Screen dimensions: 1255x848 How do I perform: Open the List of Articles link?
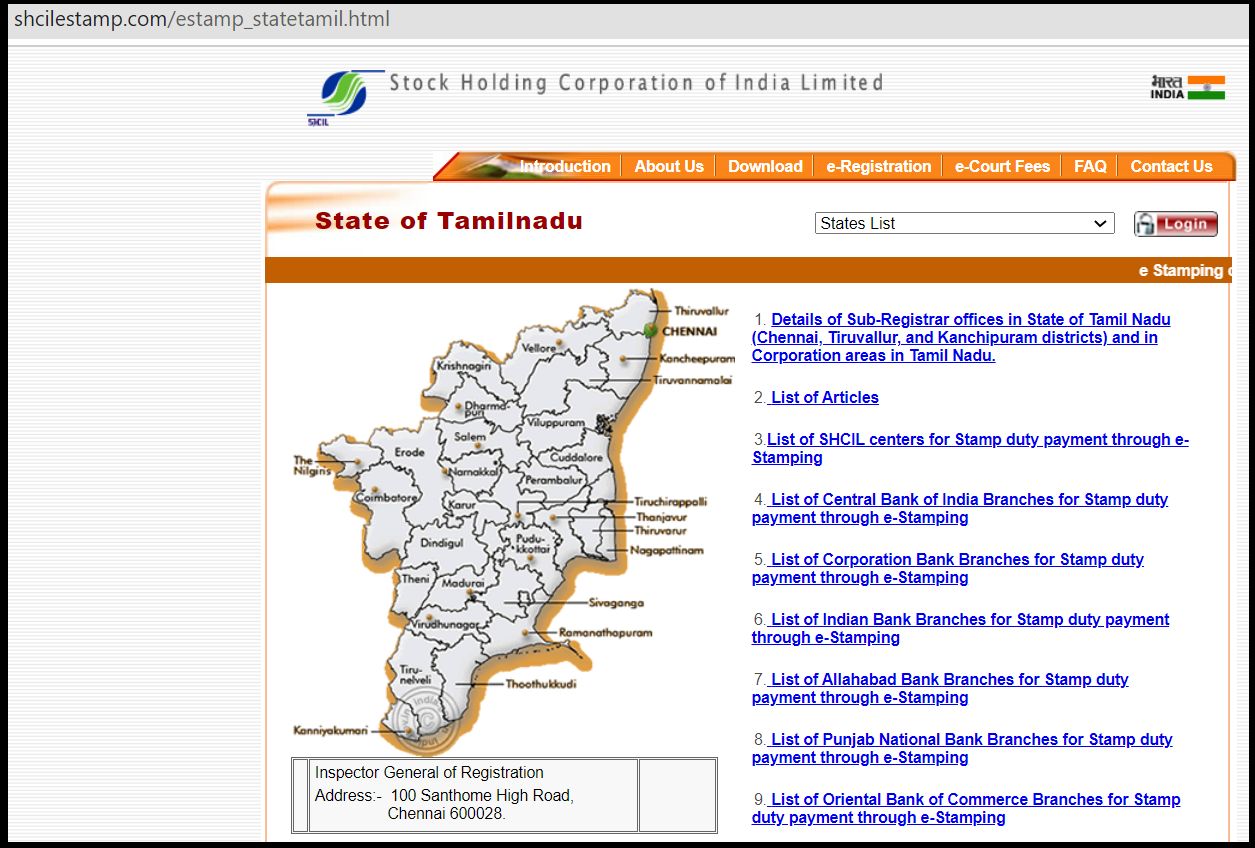point(822,397)
